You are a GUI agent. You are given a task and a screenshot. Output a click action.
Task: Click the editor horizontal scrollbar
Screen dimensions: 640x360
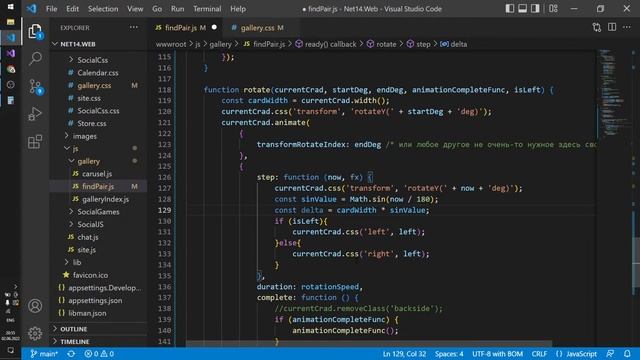tap(369, 344)
